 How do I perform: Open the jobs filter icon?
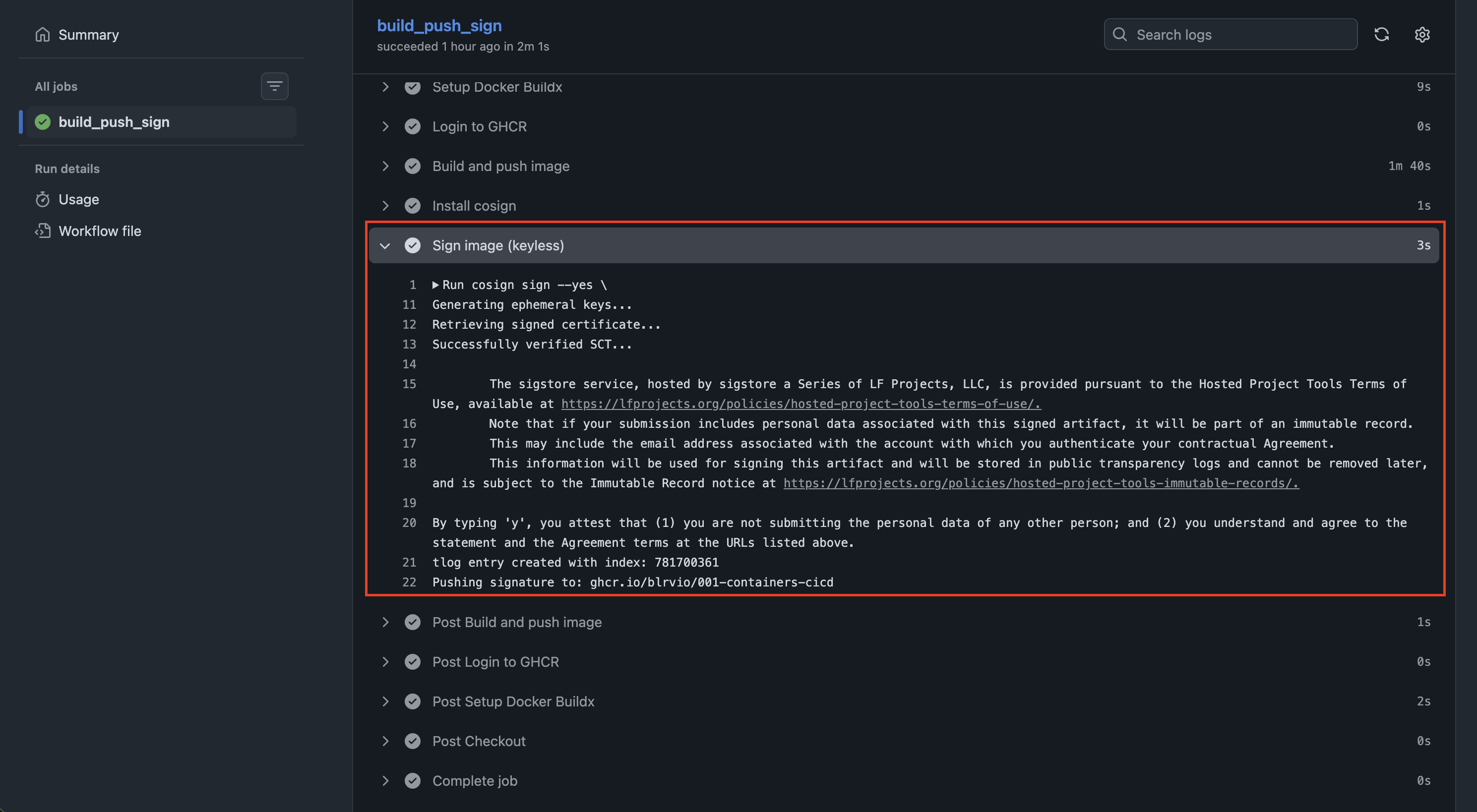[x=274, y=86]
